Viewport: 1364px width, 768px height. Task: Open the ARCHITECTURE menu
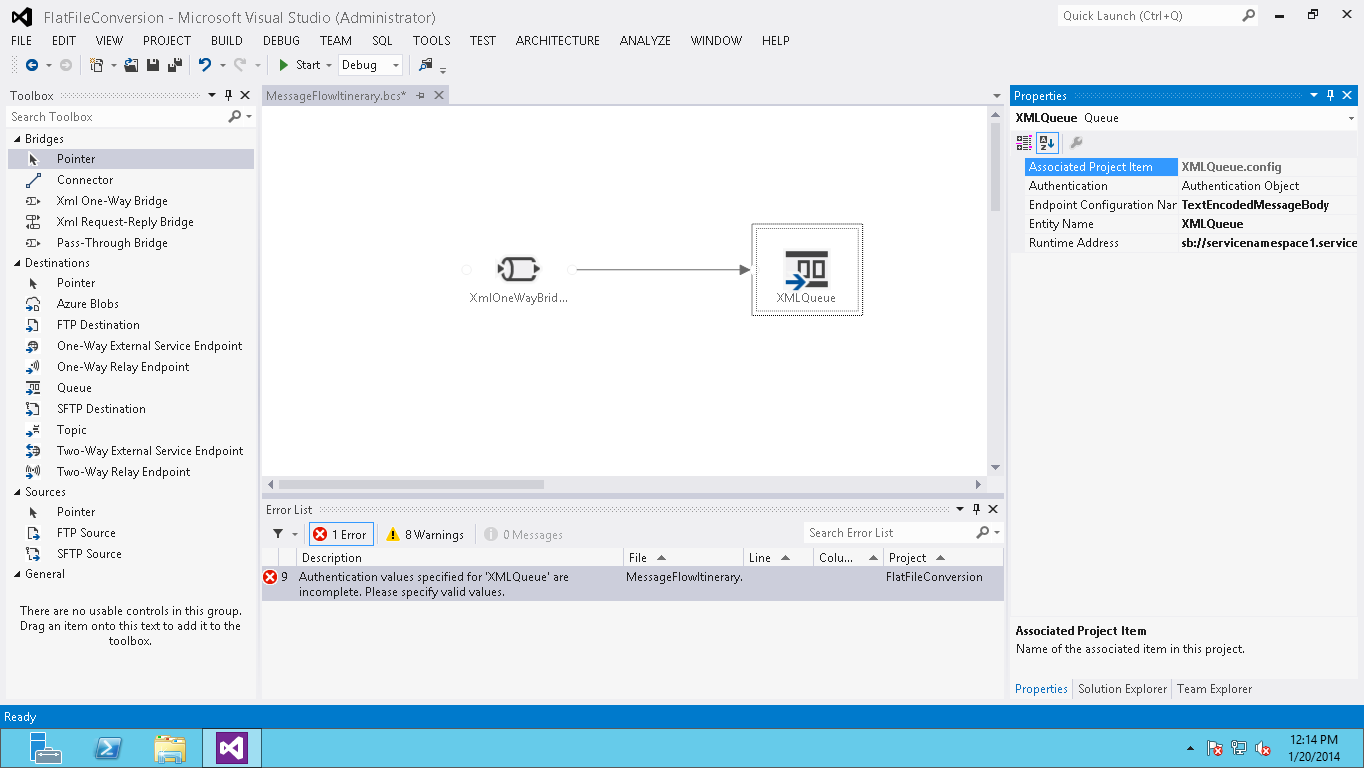pos(558,41)
